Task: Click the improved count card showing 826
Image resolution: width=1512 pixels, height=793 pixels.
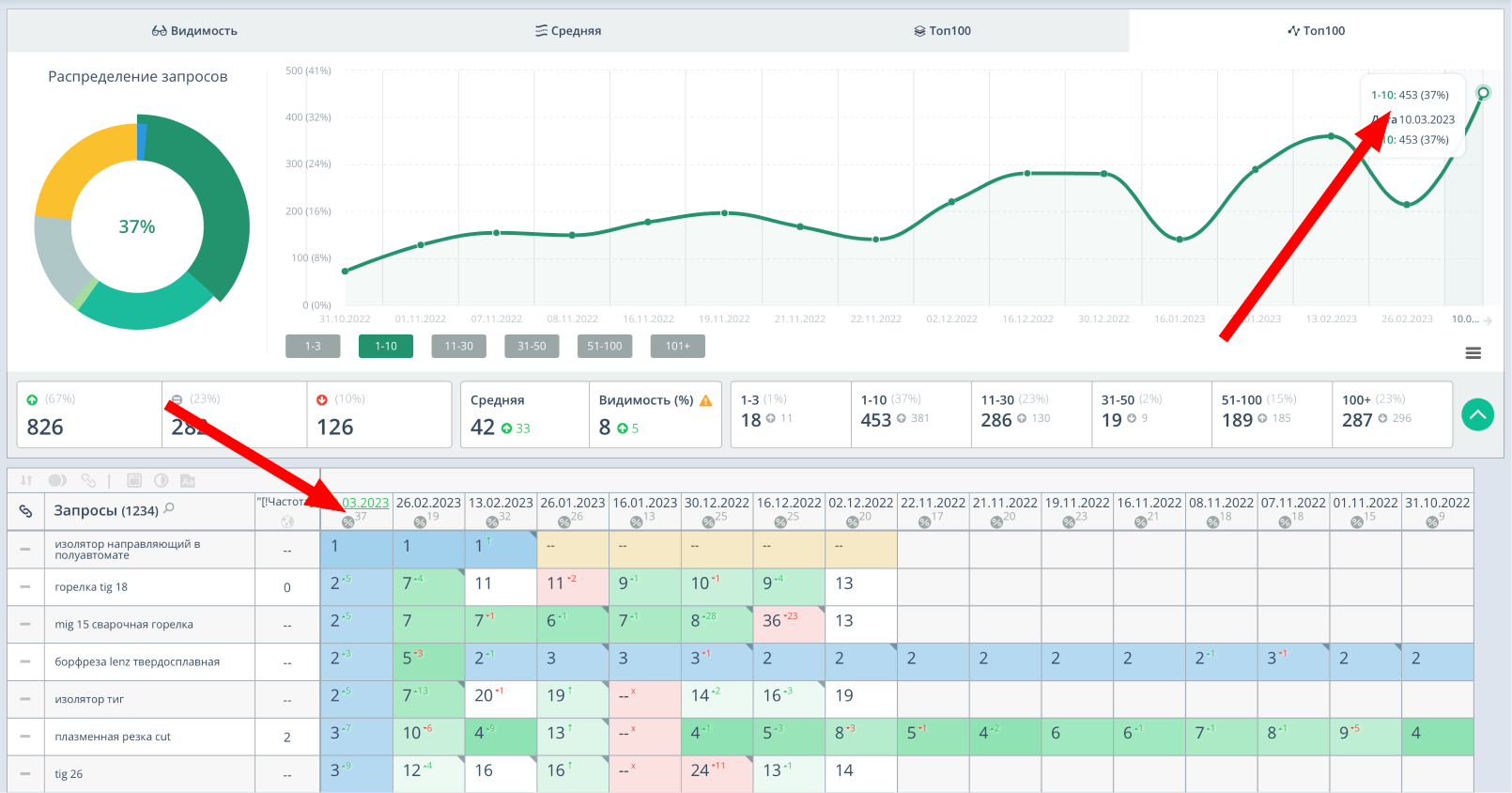Action: coord(89,414)
